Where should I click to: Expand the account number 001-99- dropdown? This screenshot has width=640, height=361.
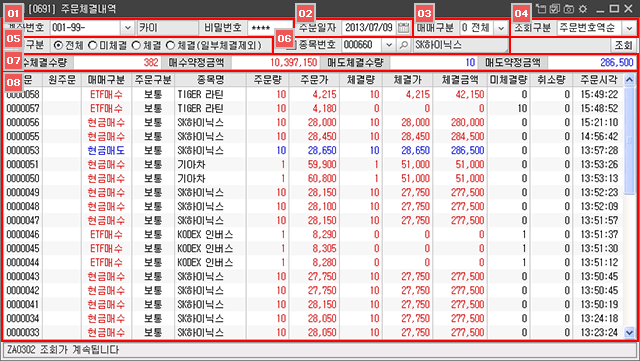coord(127,28)
